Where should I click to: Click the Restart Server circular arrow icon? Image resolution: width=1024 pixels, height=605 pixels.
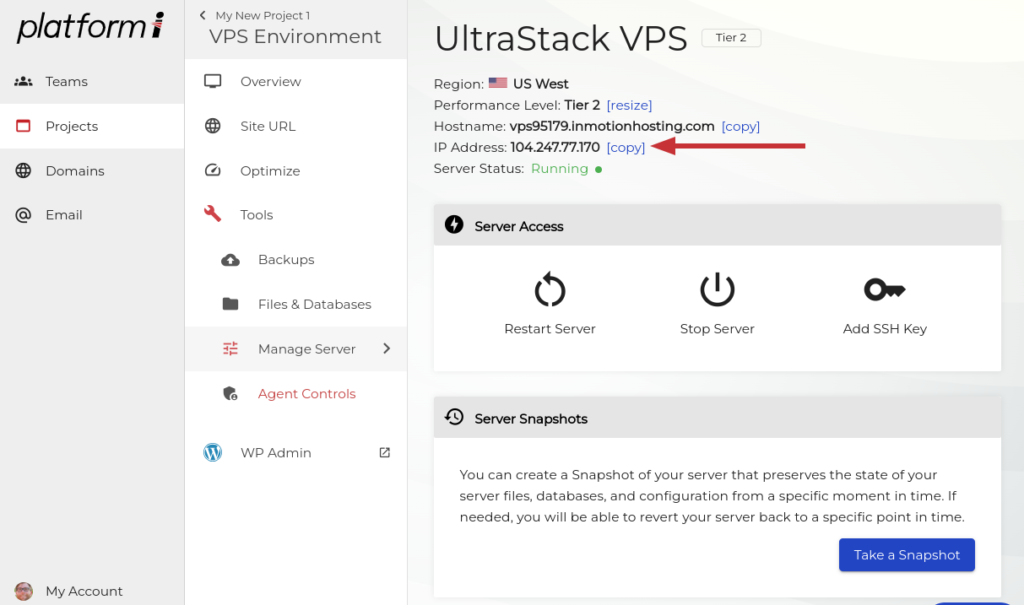(x=550, y=291)
